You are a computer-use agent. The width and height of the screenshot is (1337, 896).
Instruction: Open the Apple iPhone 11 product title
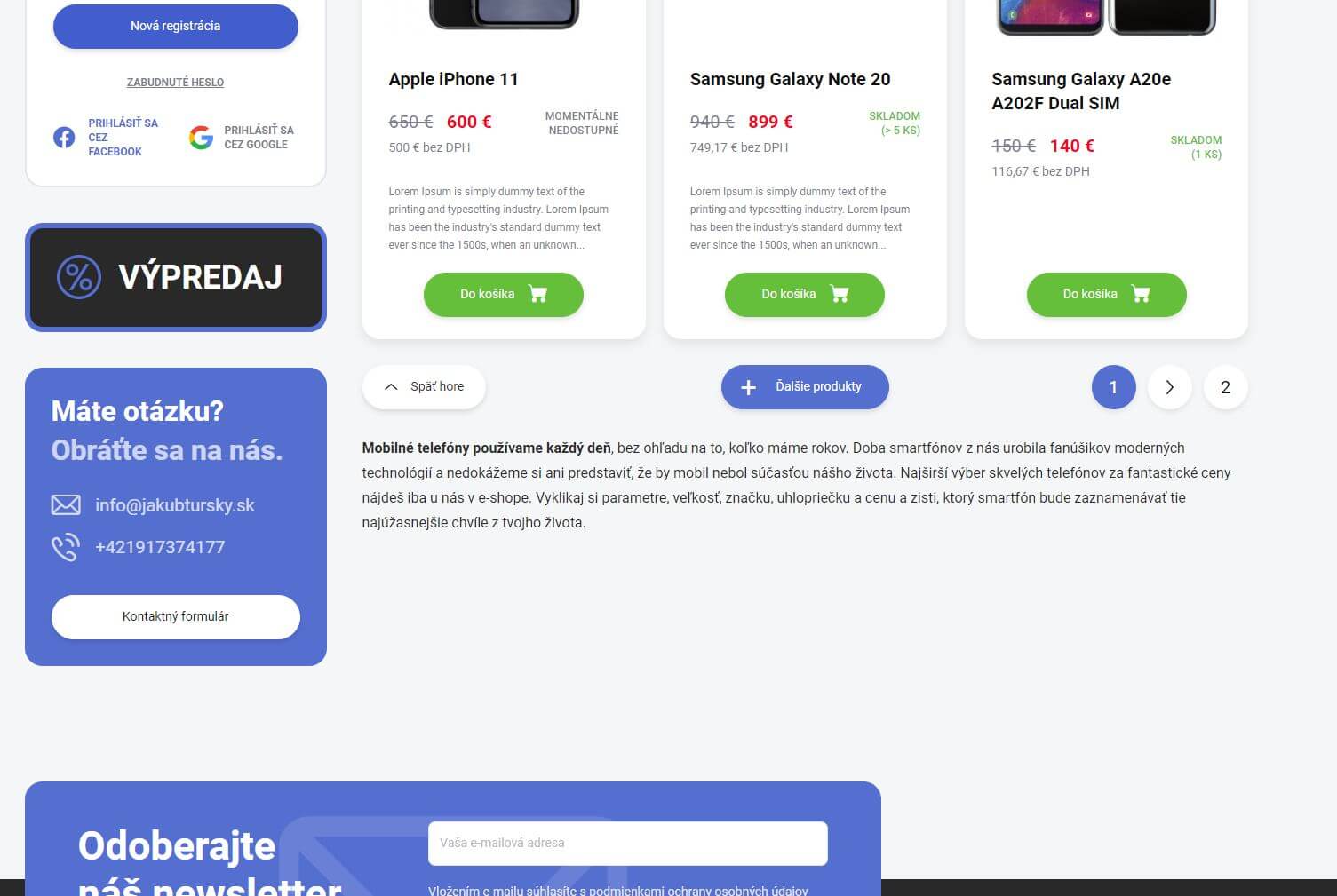453,79
